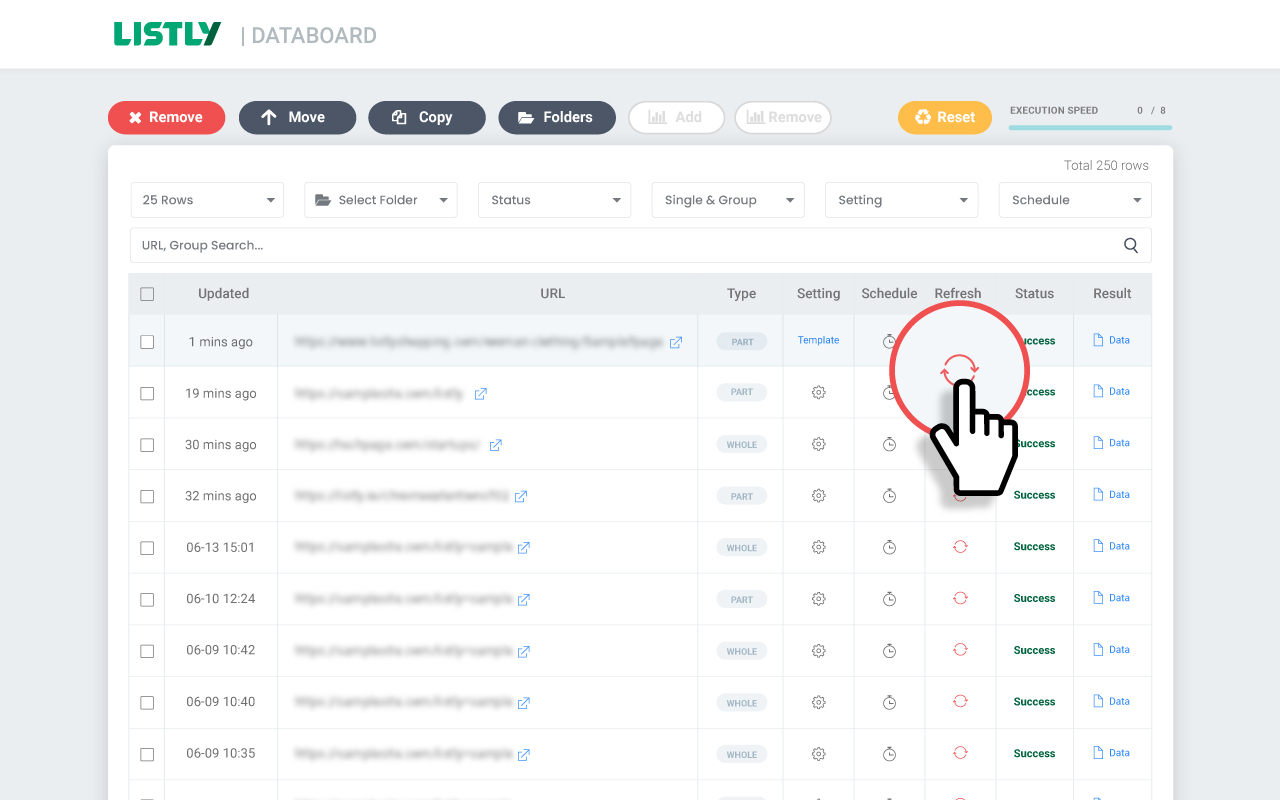Expand the Single & Group filter dropdown
Viewport: 1280px width, 800px height.
(728, 200)
